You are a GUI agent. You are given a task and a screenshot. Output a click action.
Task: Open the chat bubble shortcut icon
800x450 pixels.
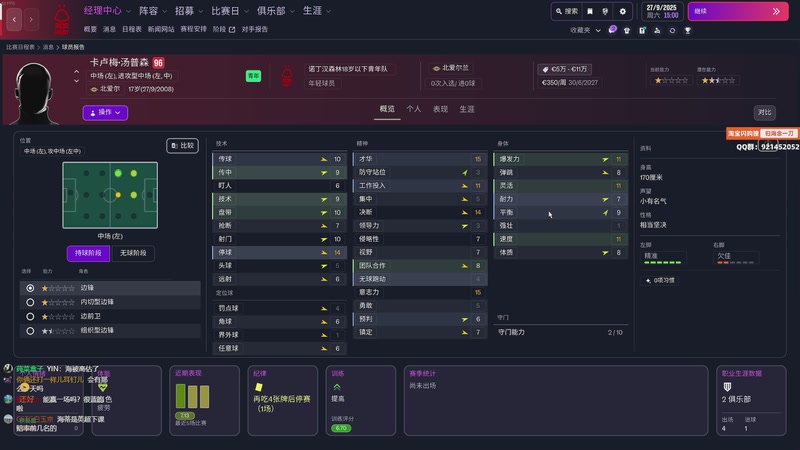pos(612,30)
